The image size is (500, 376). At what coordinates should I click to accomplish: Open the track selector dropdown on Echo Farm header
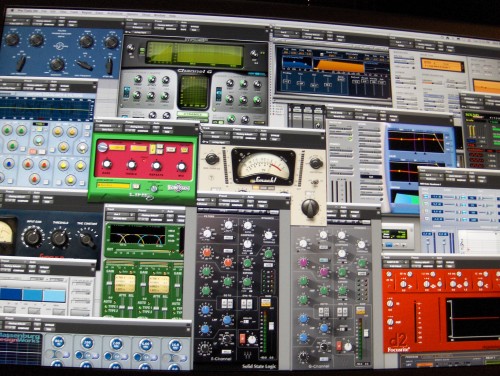tap(109, 126)
